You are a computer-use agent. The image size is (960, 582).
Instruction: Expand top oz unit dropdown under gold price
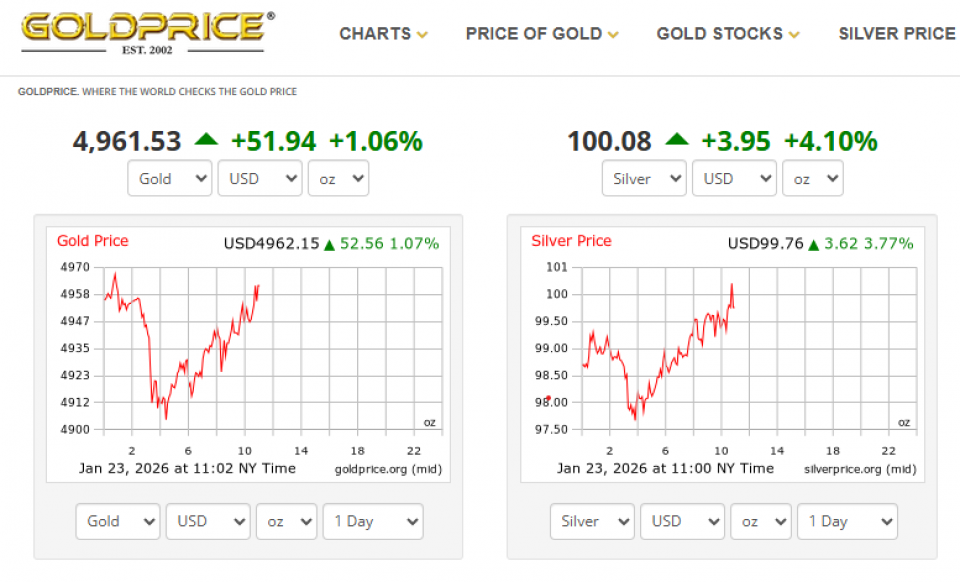[x=338, y=179]
